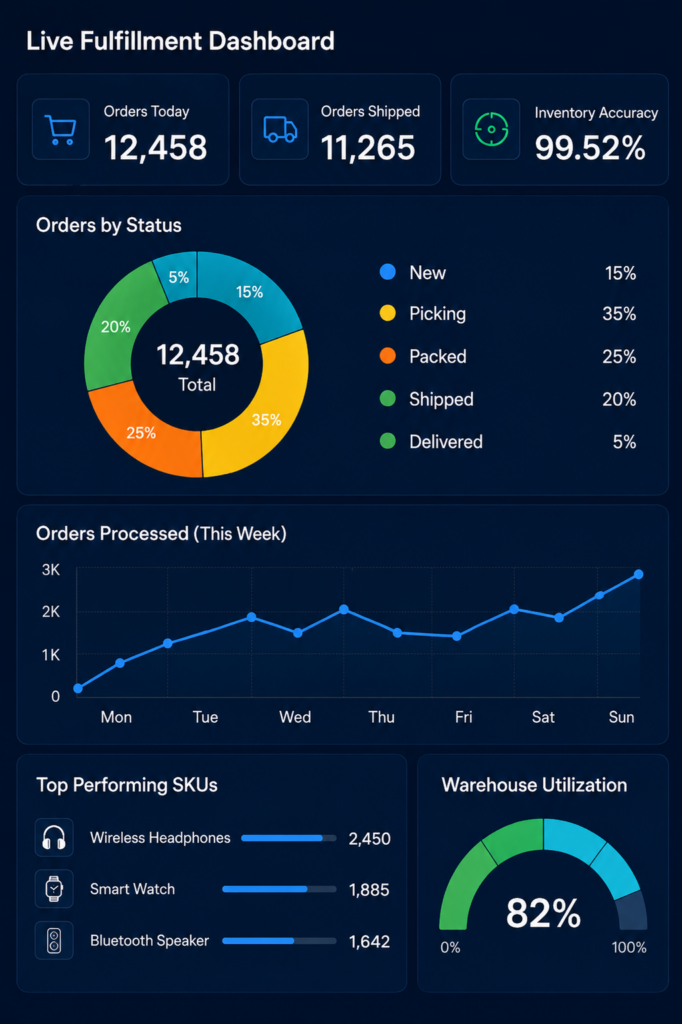Click the smart watch icon
The width and height of the screenshot is (682, 1024).
click(x=54, y=889)
